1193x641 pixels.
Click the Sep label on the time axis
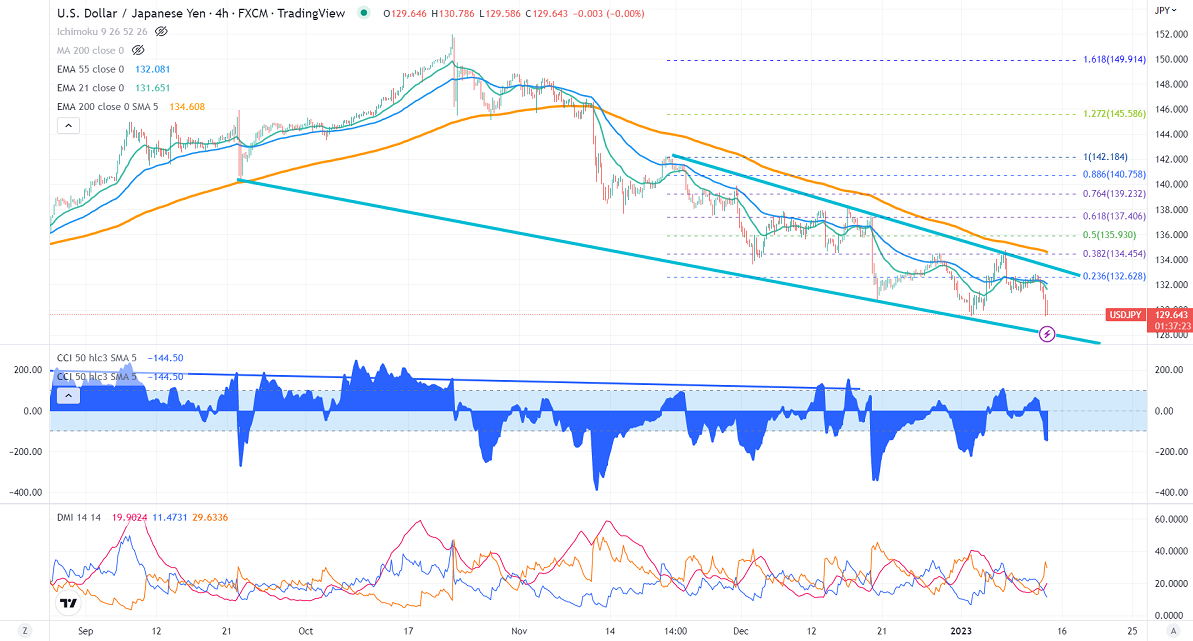pyautogui.click(x=85, y=631)
